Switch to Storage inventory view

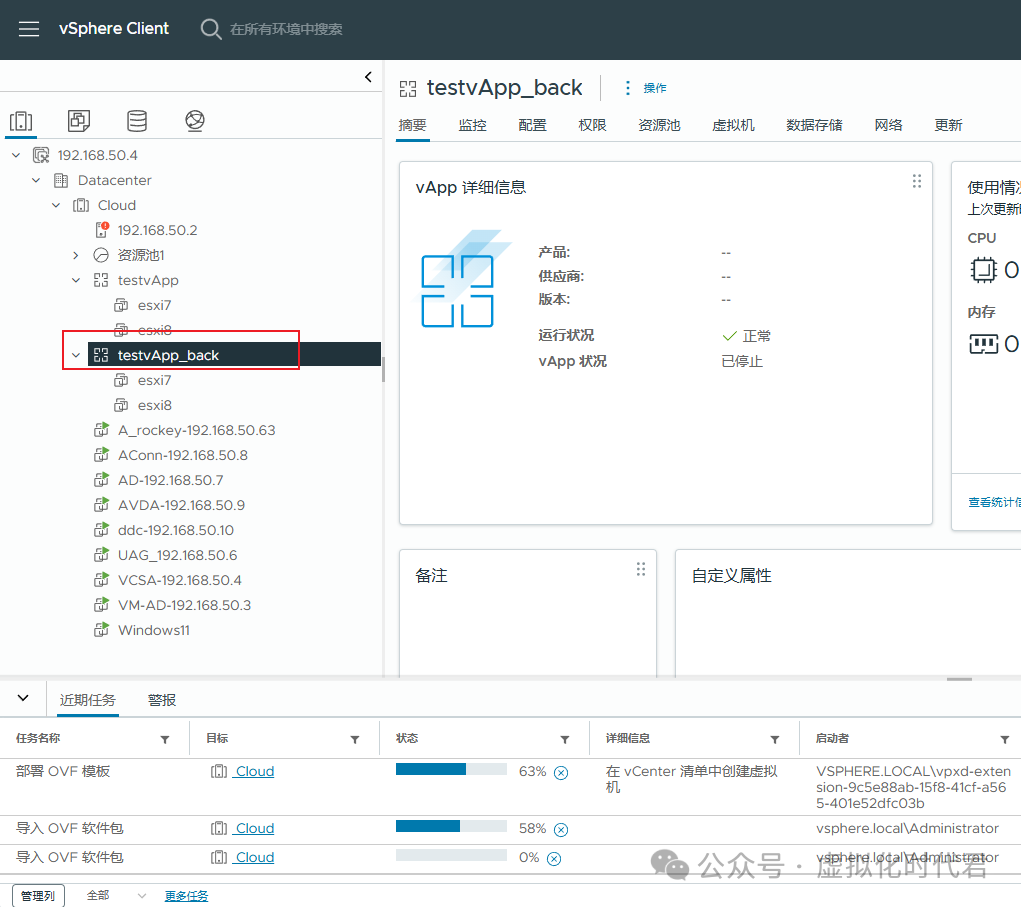(137, 120)
